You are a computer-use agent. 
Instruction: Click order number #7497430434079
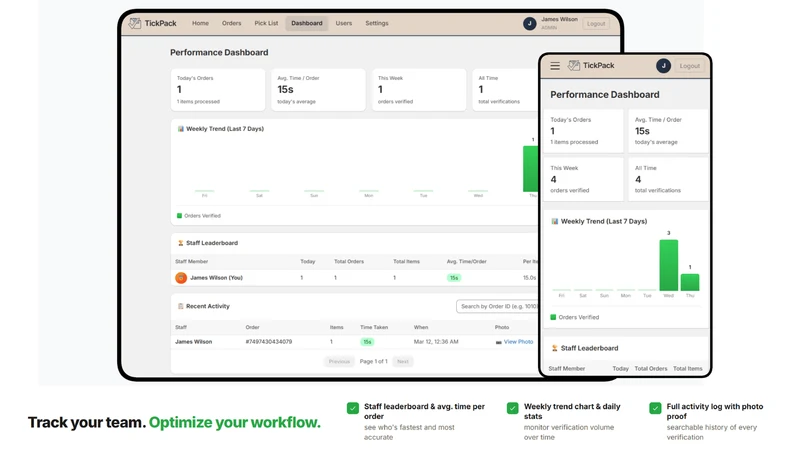pyautogui.click(x=269, y=342)
